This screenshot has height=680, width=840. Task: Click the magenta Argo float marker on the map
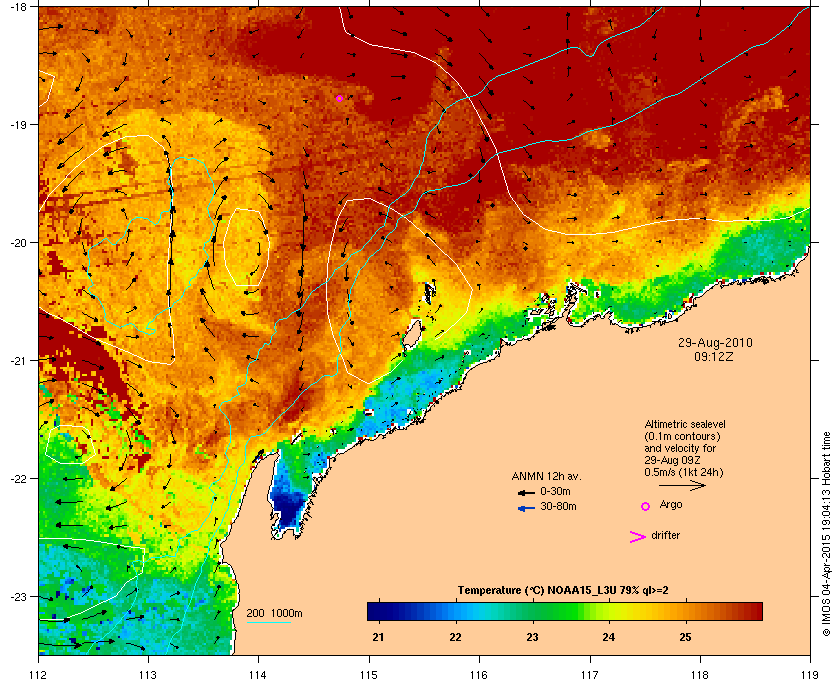point(340,98)
